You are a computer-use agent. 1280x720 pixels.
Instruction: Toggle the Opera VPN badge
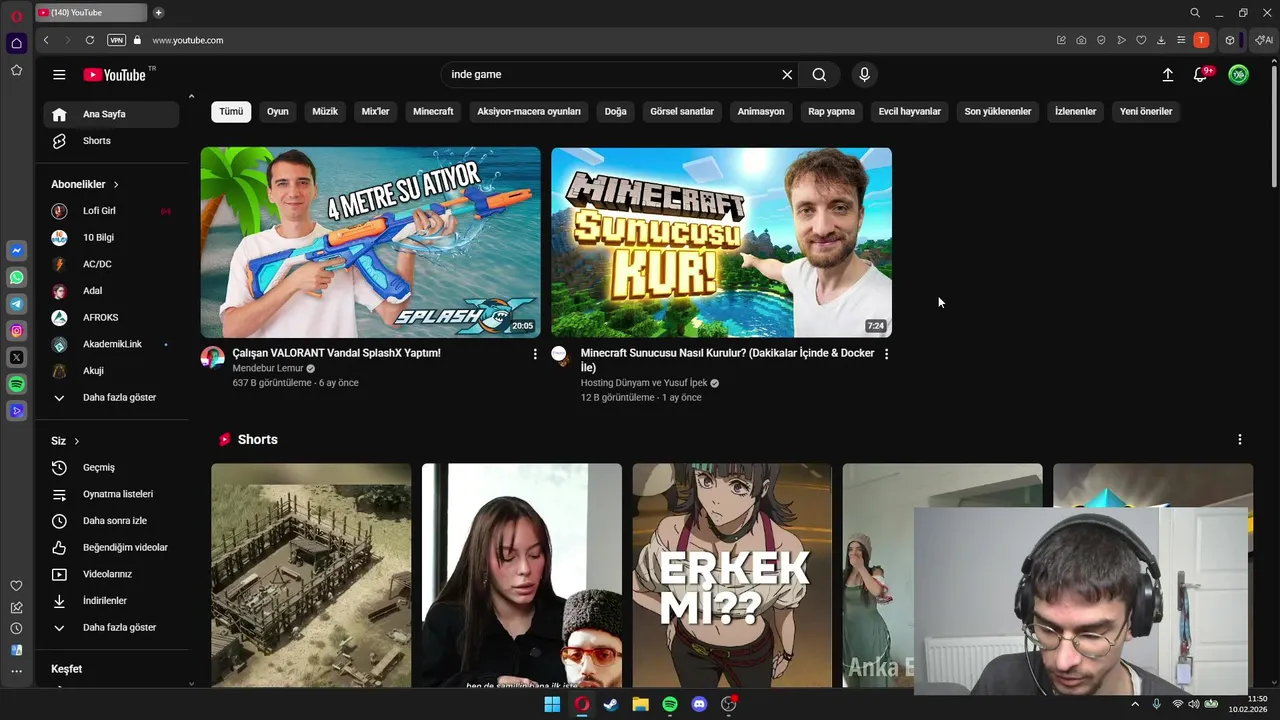pos(117,40)
